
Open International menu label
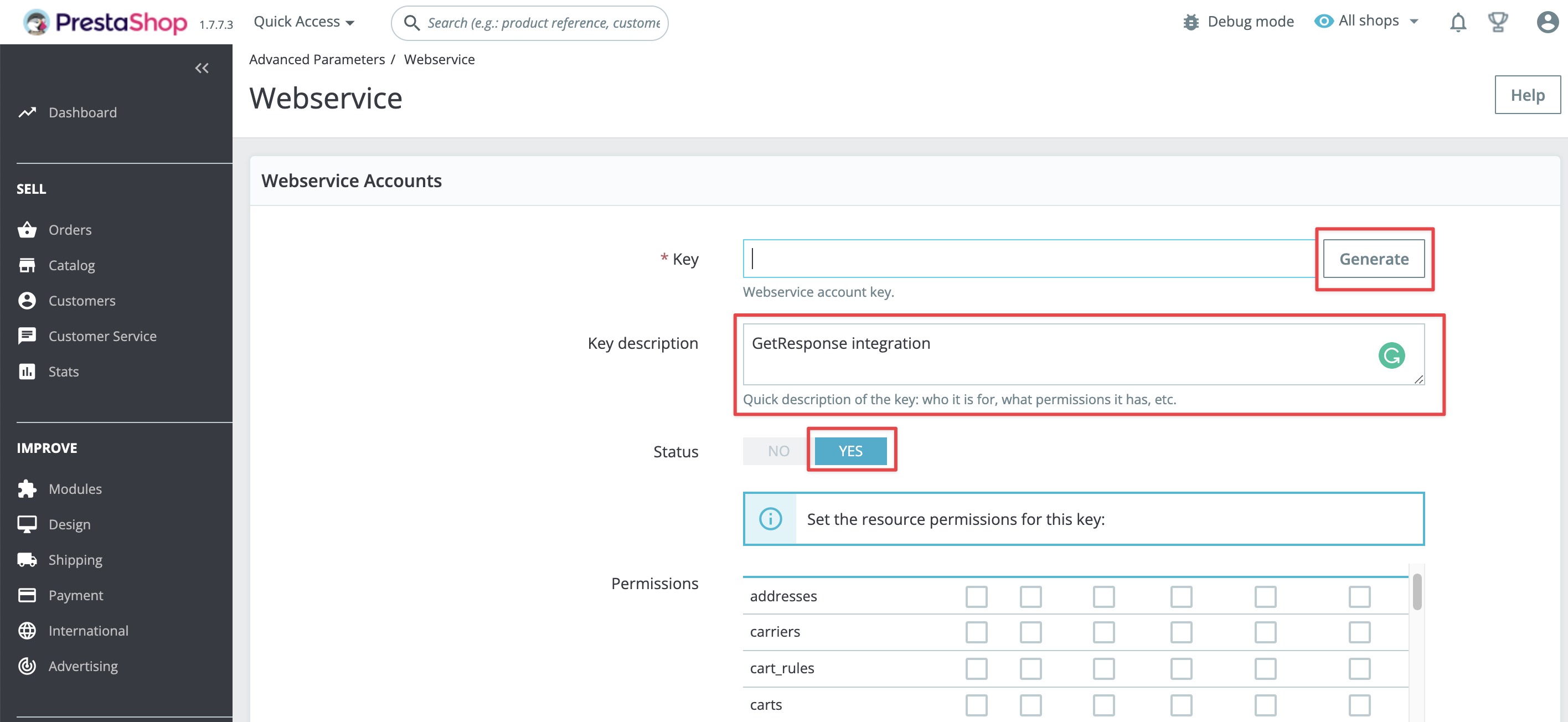pyautogui.click(x=88, y=631)
